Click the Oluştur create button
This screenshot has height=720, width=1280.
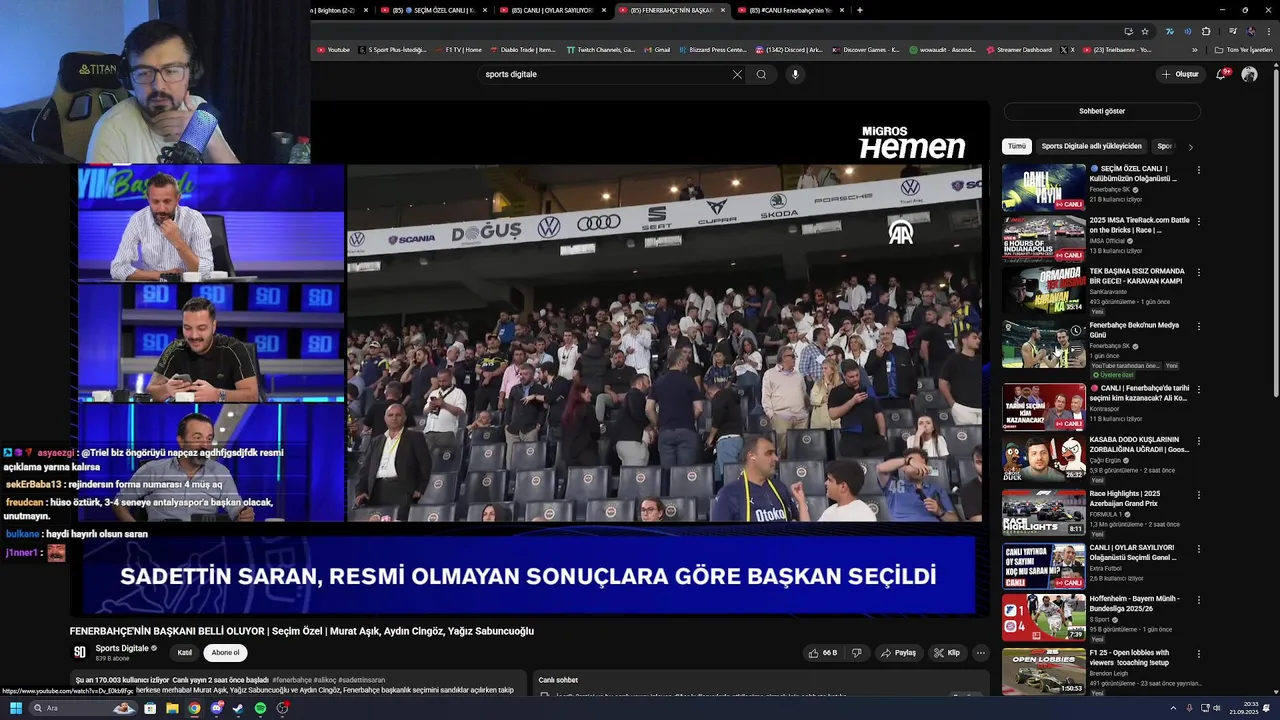1180,74
